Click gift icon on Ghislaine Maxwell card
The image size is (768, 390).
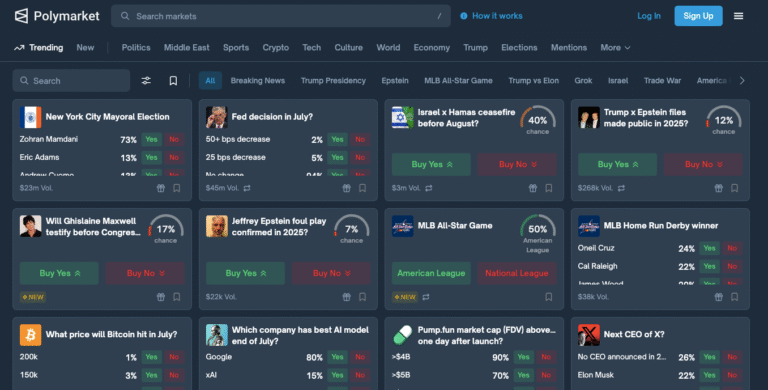point(161,297)
